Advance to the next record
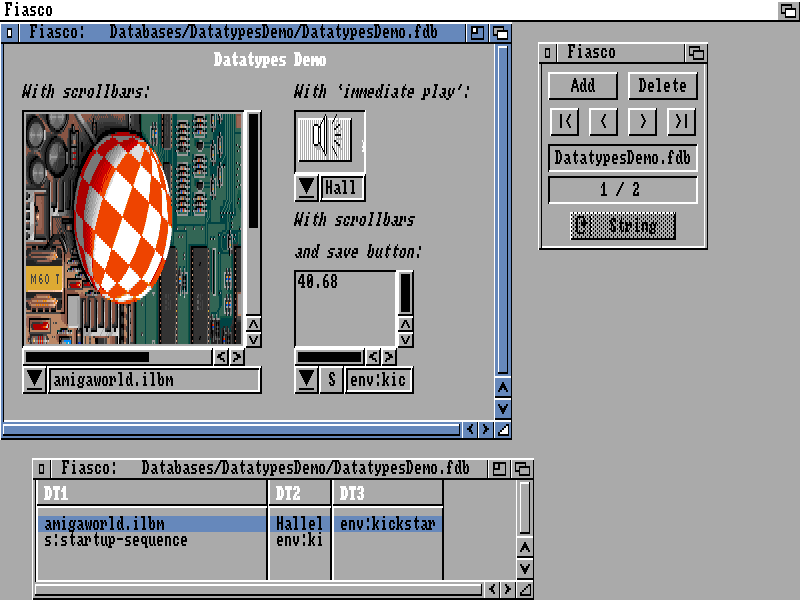 click(x=642, y=122)
